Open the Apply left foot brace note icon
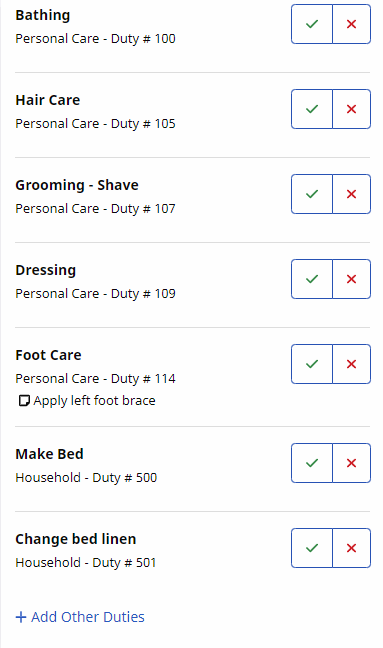The image size is (383, 648). pos(24,400)
